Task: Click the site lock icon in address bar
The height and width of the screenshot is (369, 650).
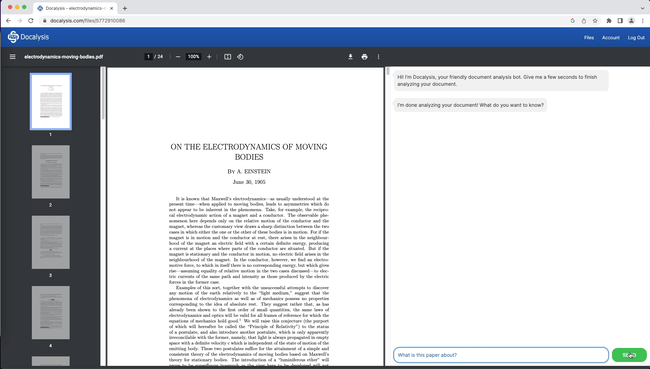Action: 45,20
